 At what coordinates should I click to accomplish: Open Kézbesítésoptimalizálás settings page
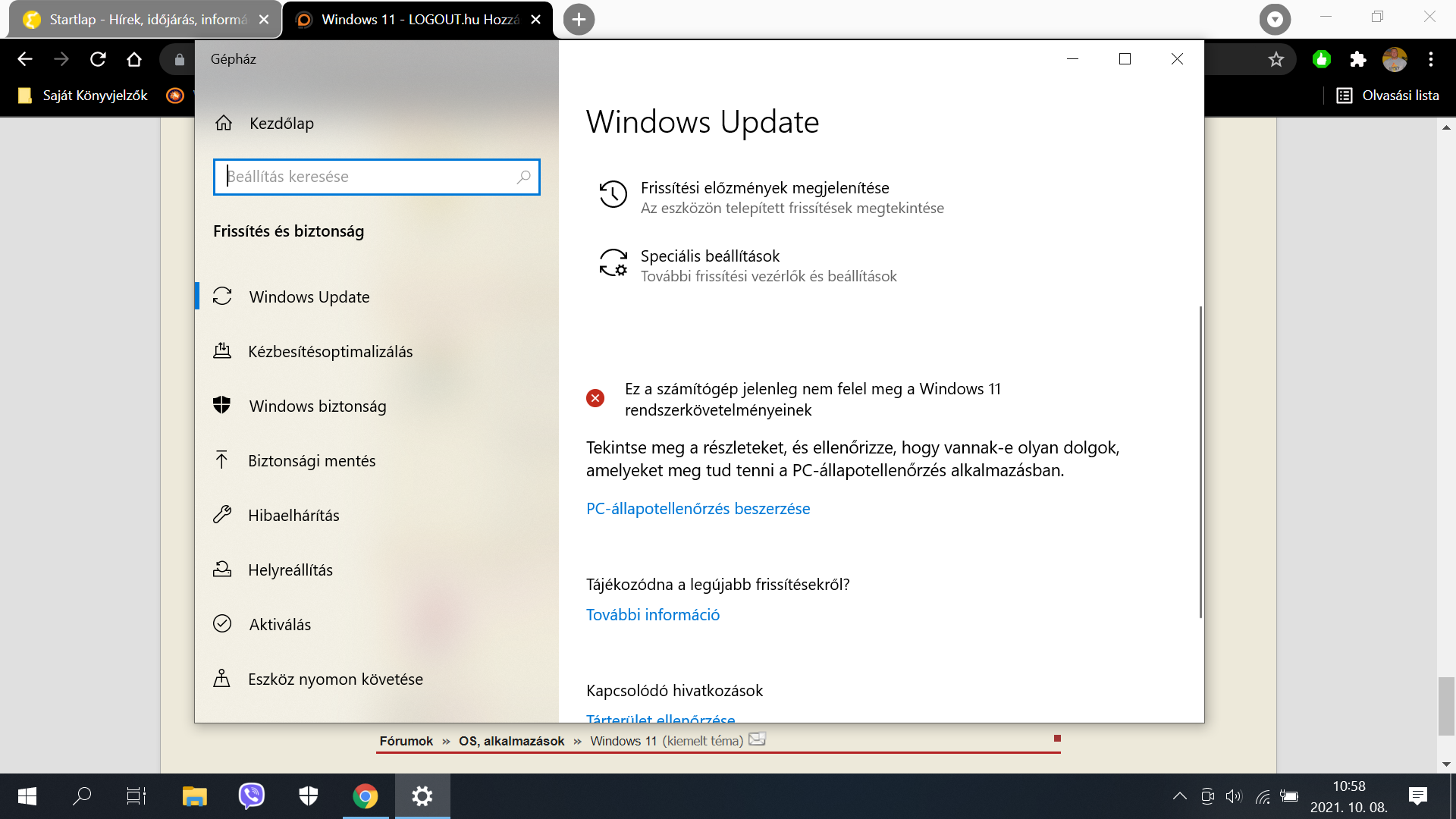(x=330, y=351)
